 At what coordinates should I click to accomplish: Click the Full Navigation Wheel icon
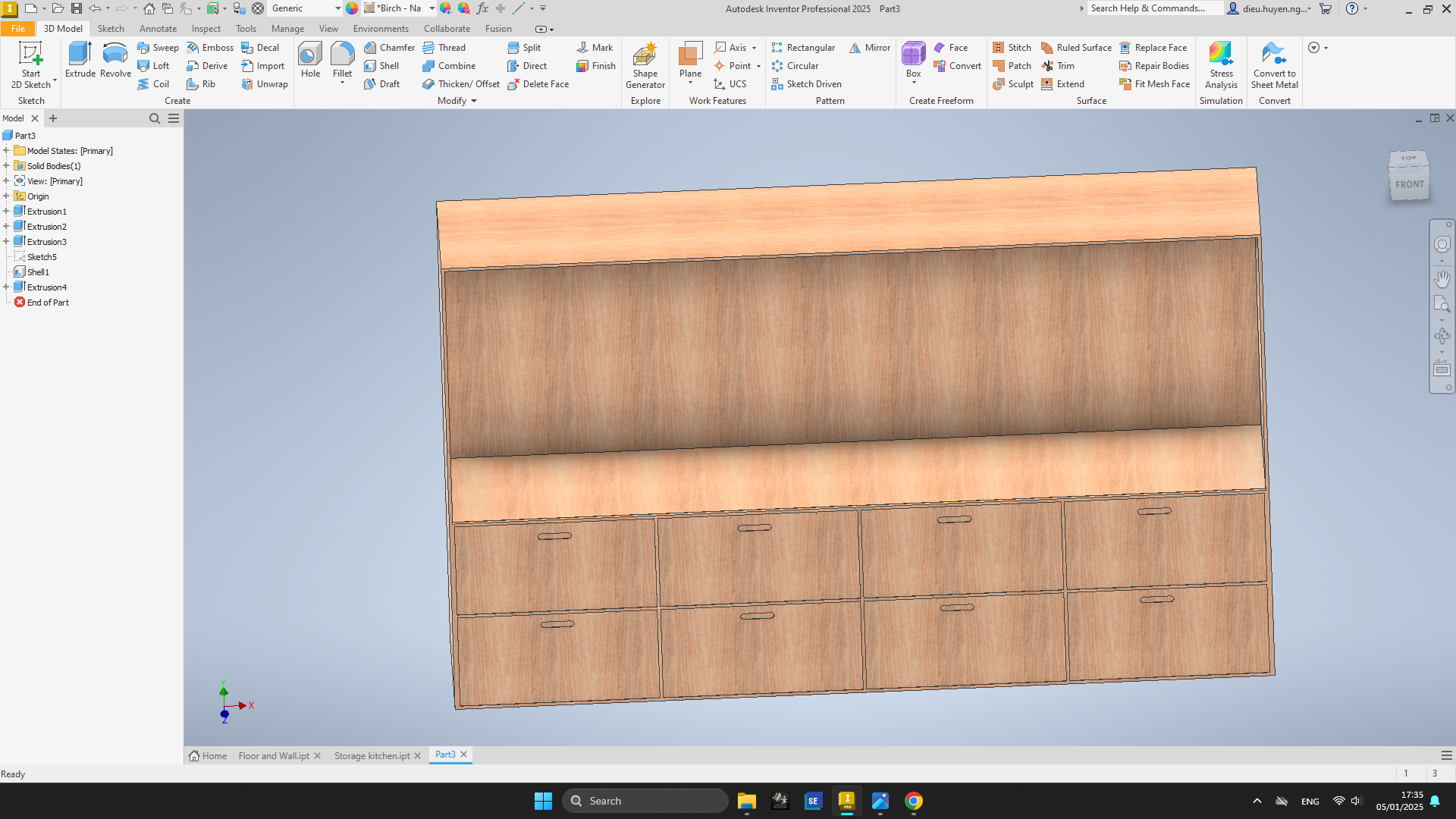pyautogui.click(x=1442, y=244)
